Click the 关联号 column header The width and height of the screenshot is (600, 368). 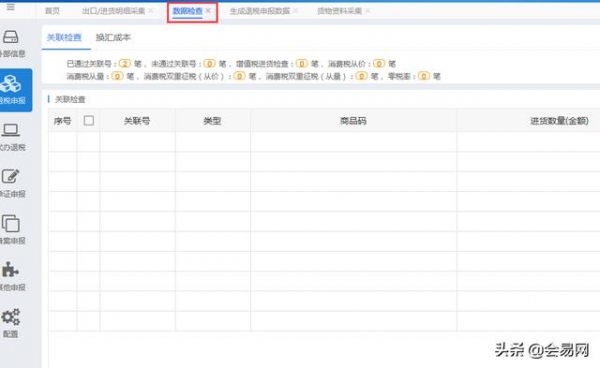[137, 121]
